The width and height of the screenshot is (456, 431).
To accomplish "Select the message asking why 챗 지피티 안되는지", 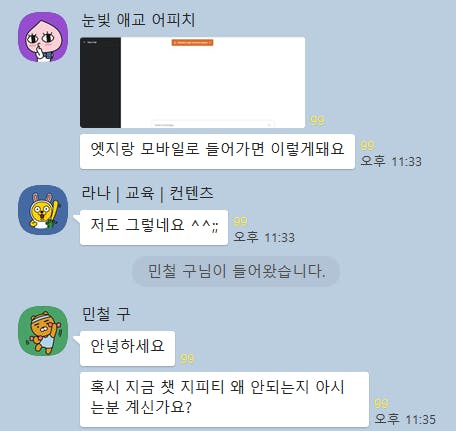I will tap(224, 399).
